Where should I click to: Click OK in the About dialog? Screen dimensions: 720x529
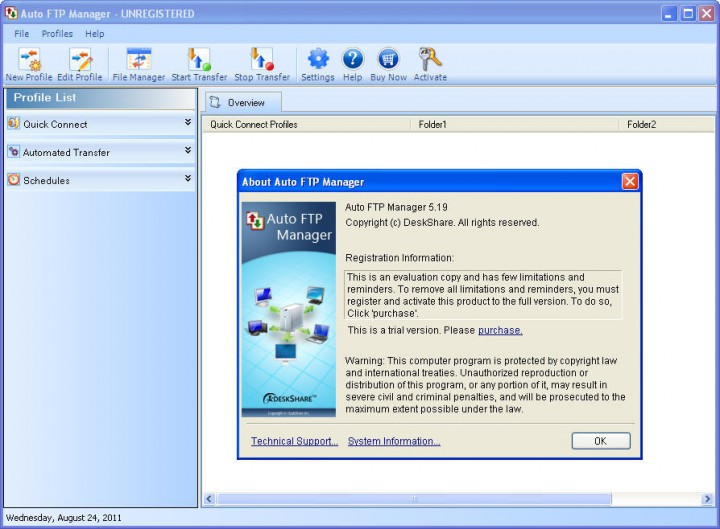[x=601, y=441]
